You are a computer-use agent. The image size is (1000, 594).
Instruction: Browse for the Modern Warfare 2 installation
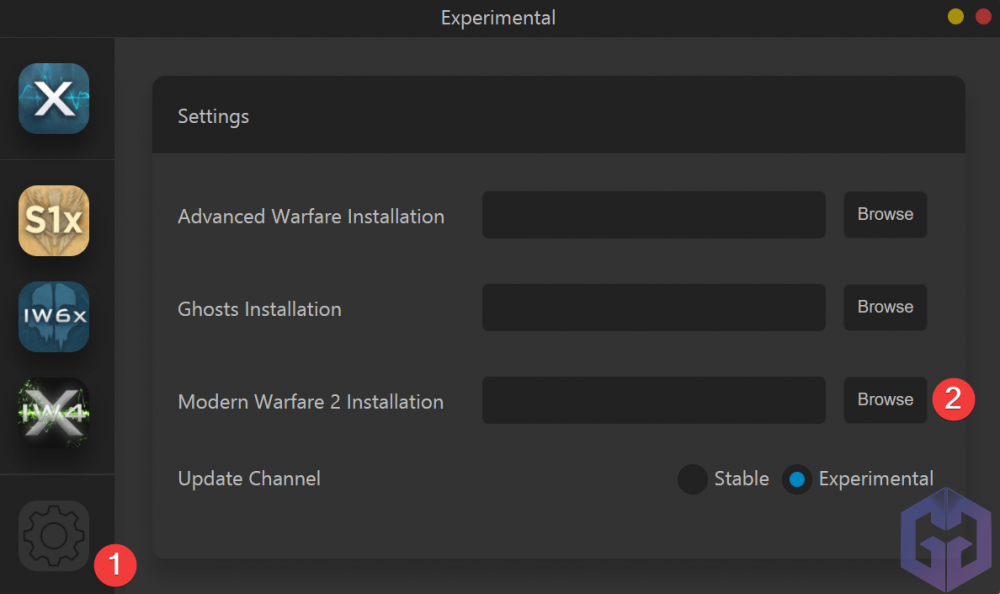(x=885, y=400)
